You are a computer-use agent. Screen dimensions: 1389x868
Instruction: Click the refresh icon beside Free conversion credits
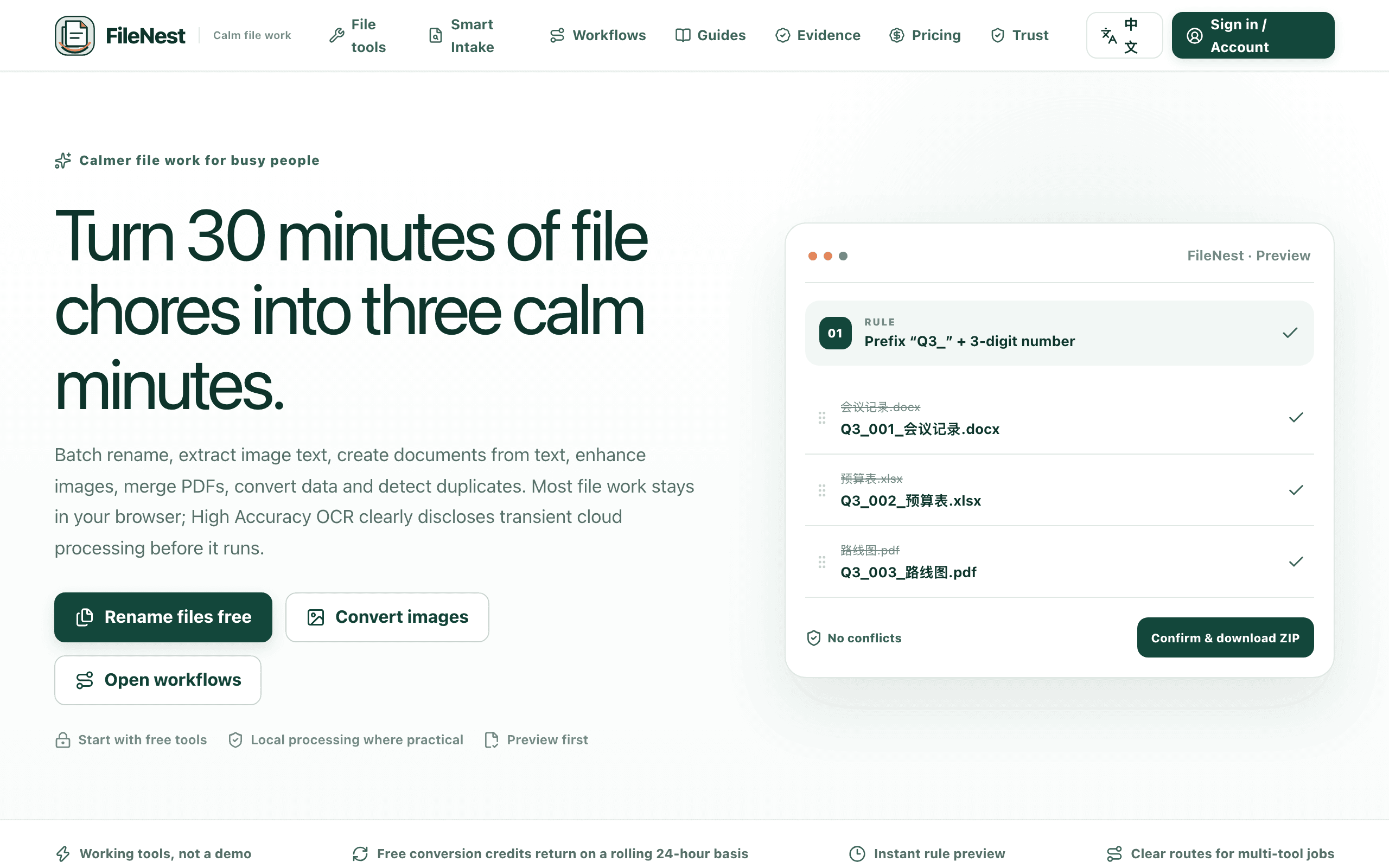click(x=360, y=854)
